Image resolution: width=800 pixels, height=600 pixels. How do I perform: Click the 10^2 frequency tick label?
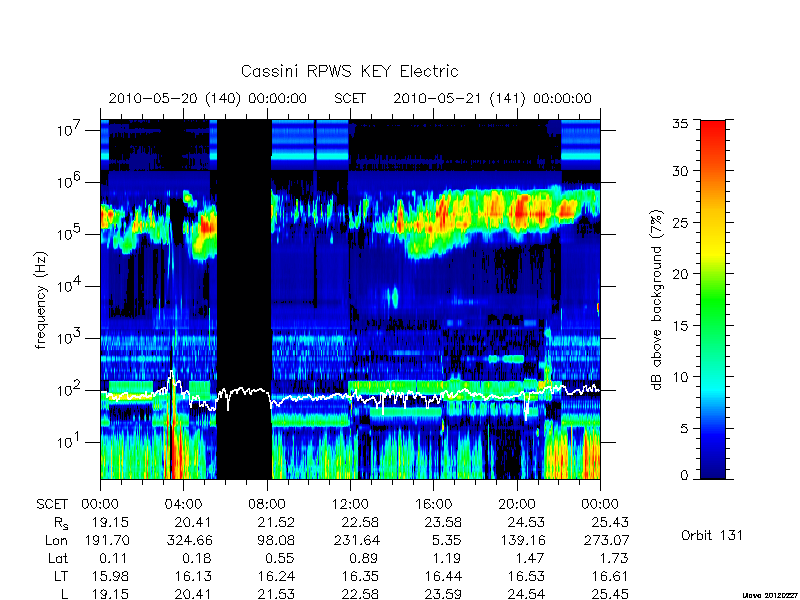(x=70, y=390)
